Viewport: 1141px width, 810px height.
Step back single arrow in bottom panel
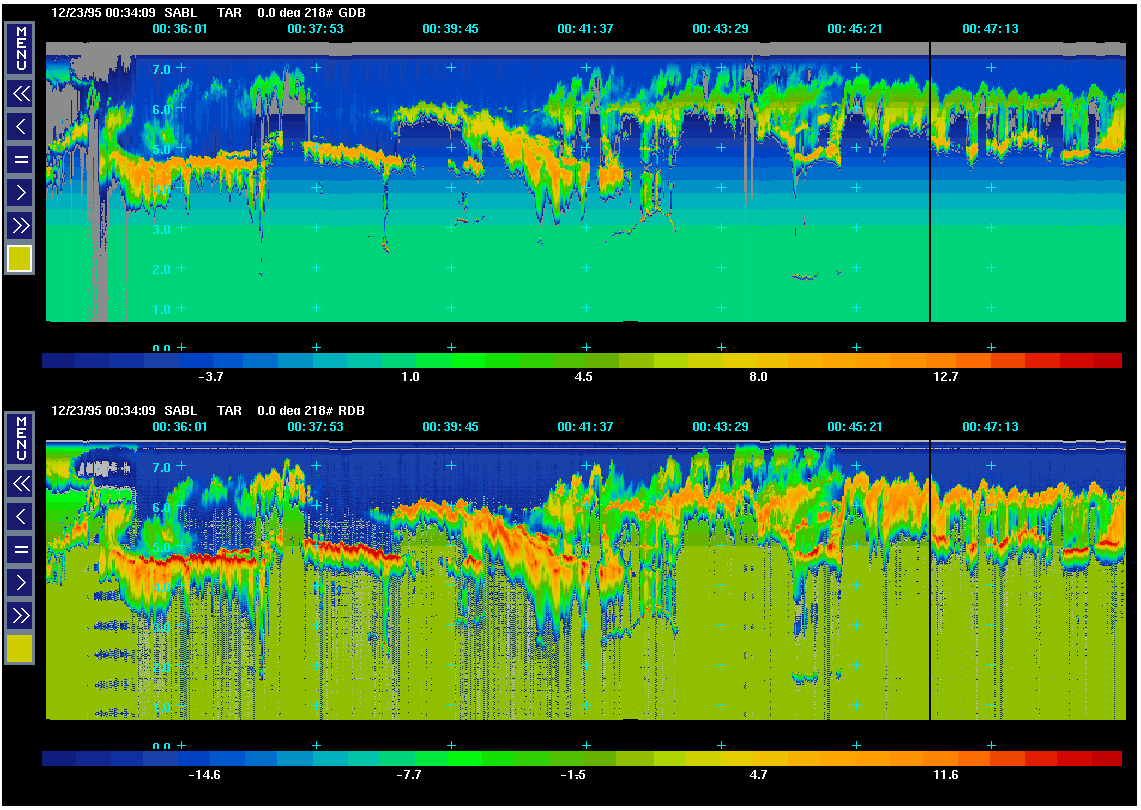coord(19,516)
